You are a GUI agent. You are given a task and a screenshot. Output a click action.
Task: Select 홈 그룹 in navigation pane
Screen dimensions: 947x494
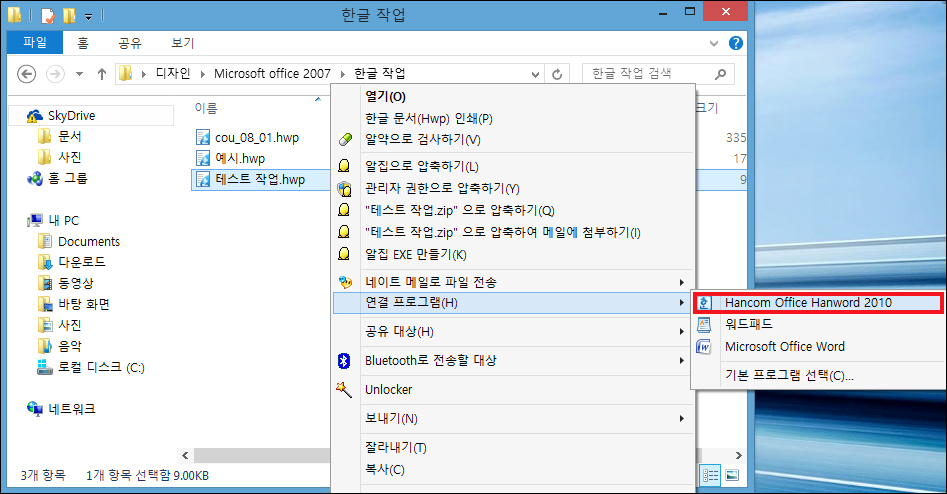(67, 178)
